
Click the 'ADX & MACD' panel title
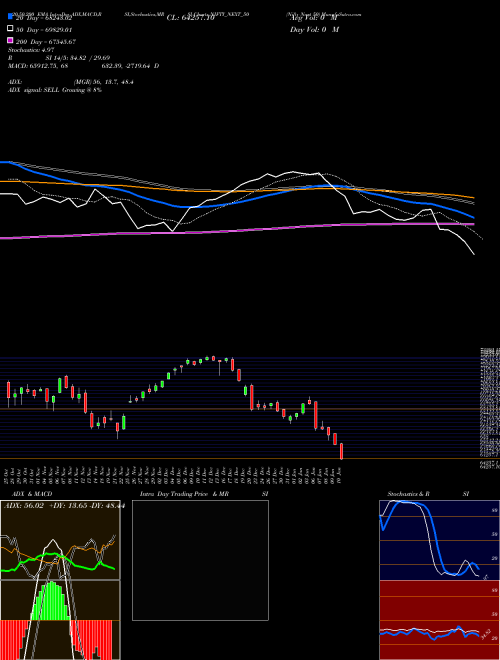coord(32,494)
